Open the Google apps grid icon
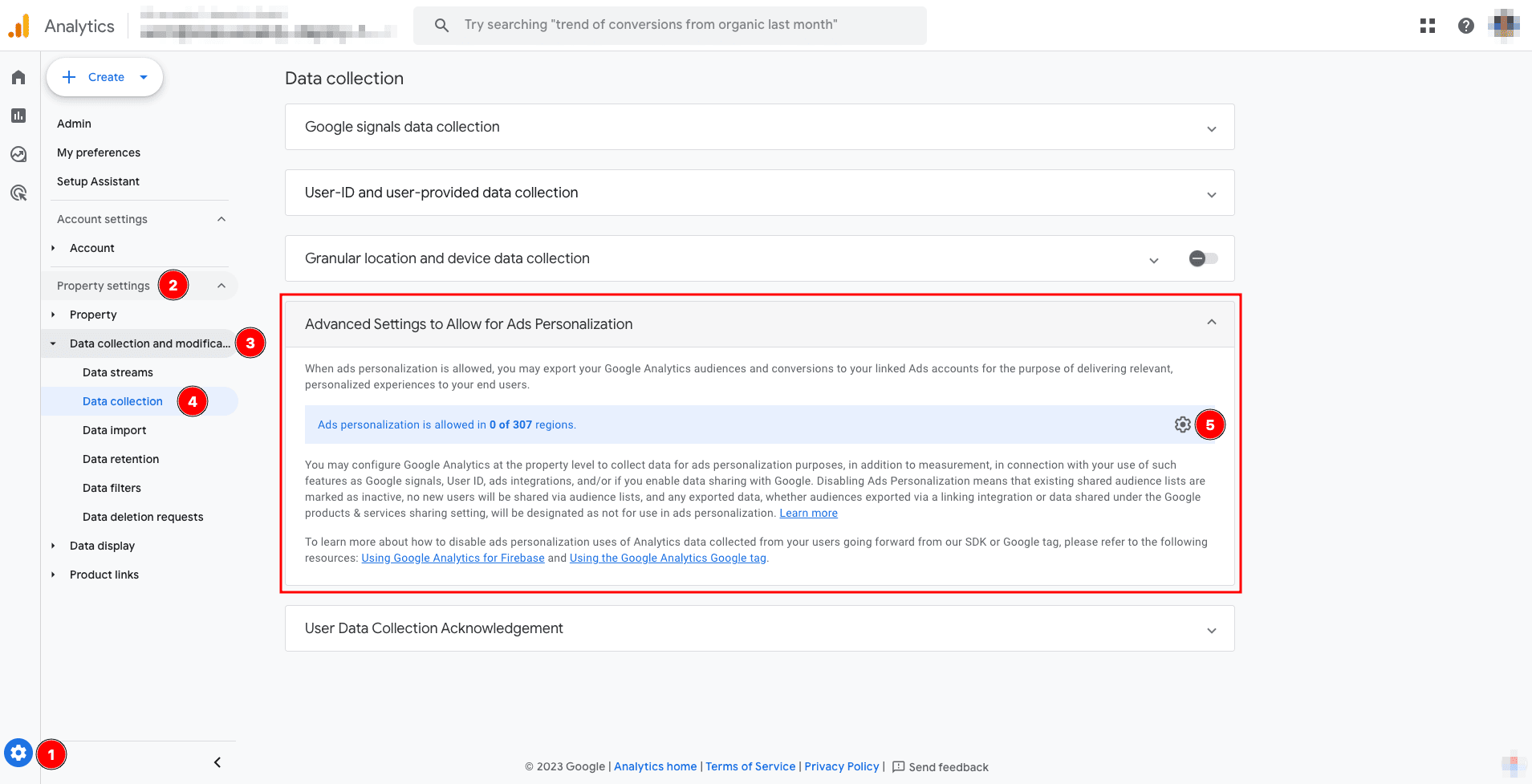Screen dimensions: 1532x784 pos(1427,26)
